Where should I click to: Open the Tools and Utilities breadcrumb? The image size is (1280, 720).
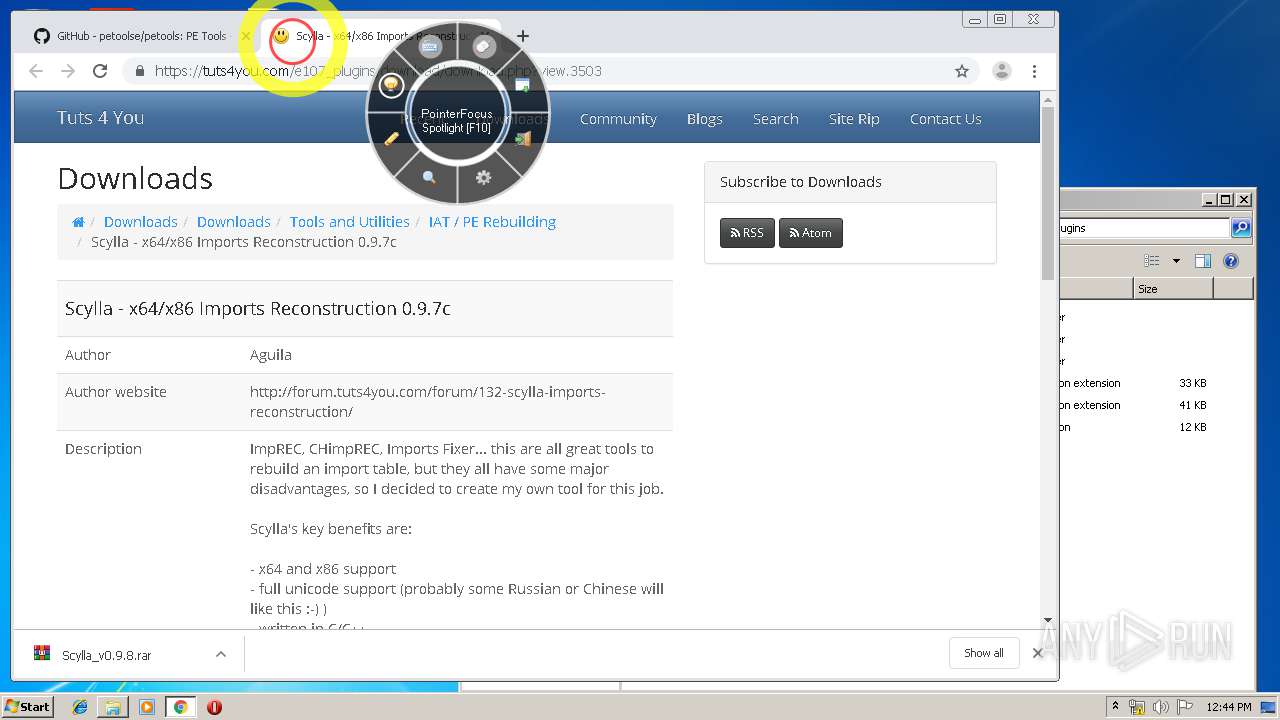click(x=350, y=222)
